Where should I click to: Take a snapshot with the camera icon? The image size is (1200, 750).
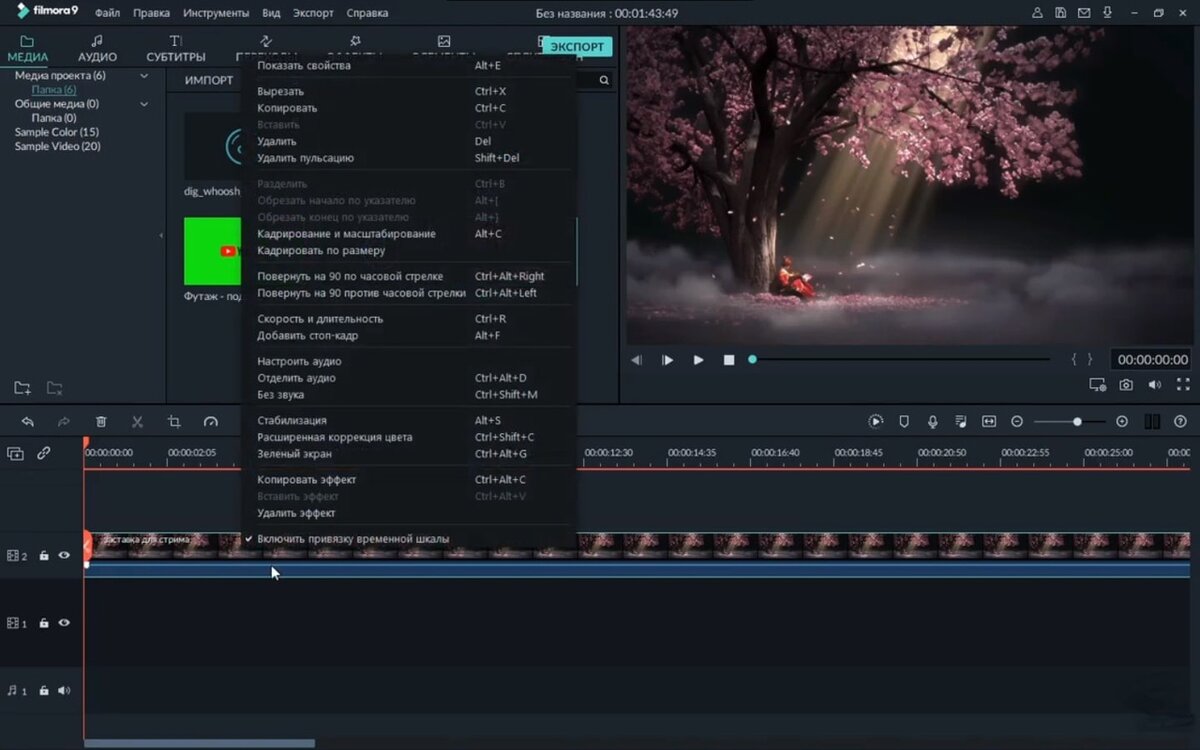tap(1126, 384)
